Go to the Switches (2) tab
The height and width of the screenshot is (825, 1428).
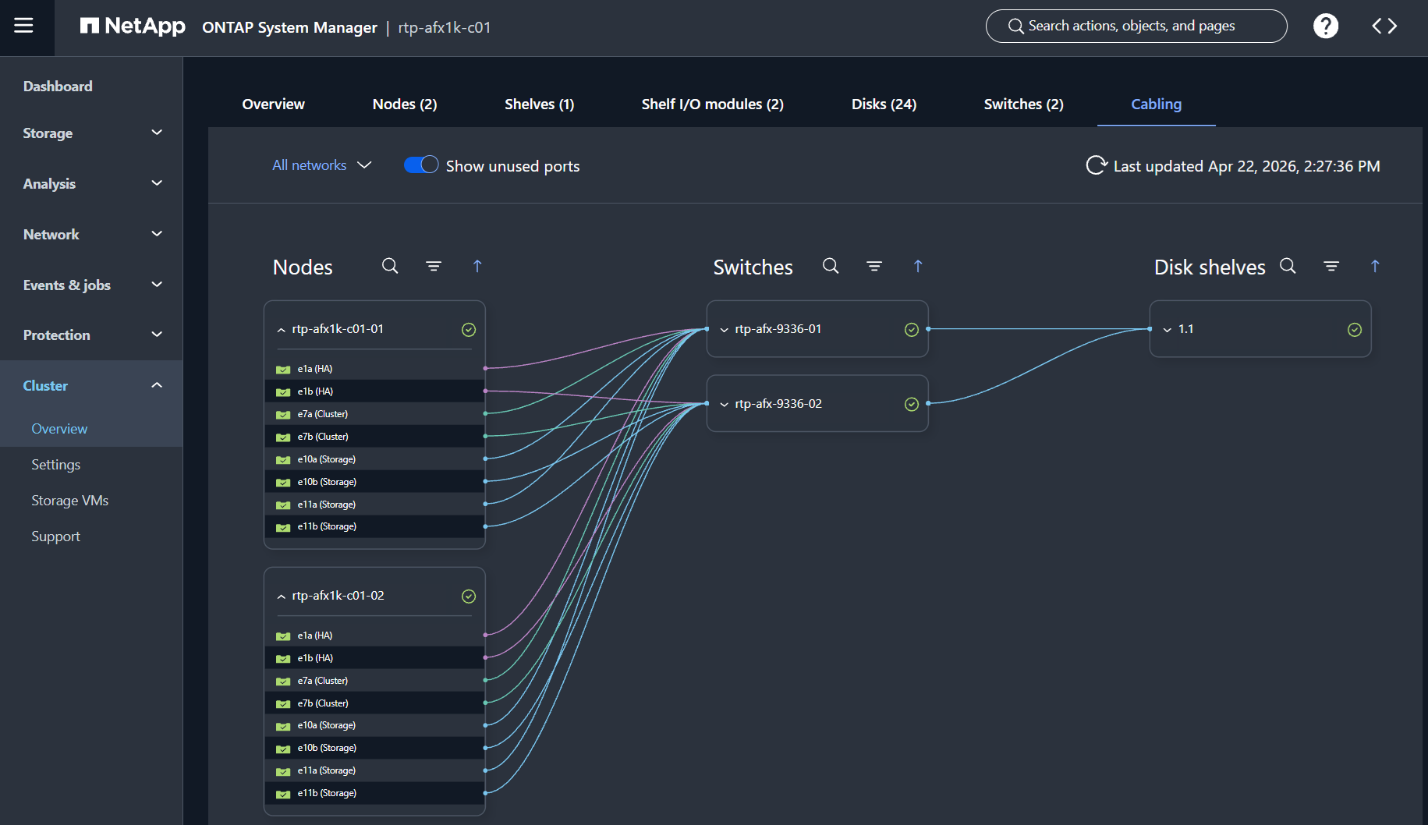tap(1024, 104)
